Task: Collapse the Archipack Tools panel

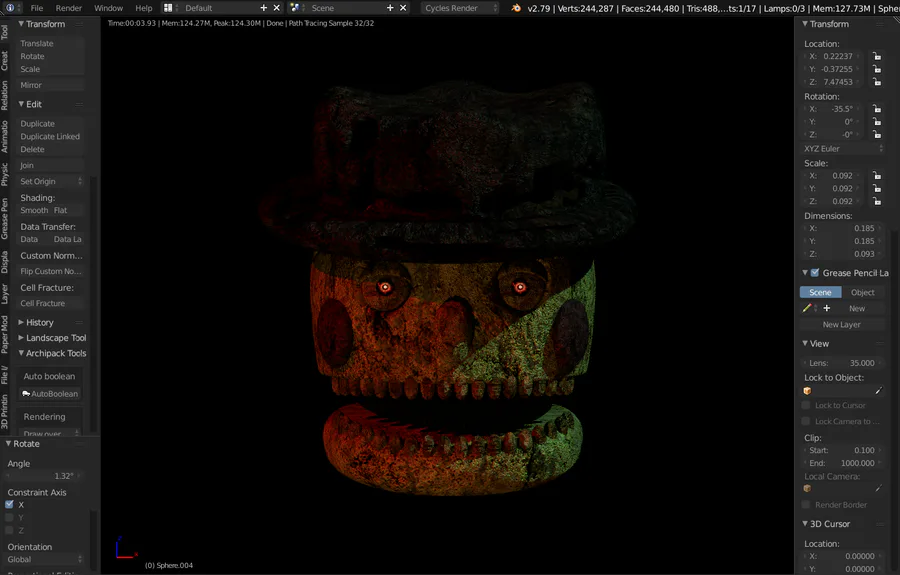Action: coord(21,353)
